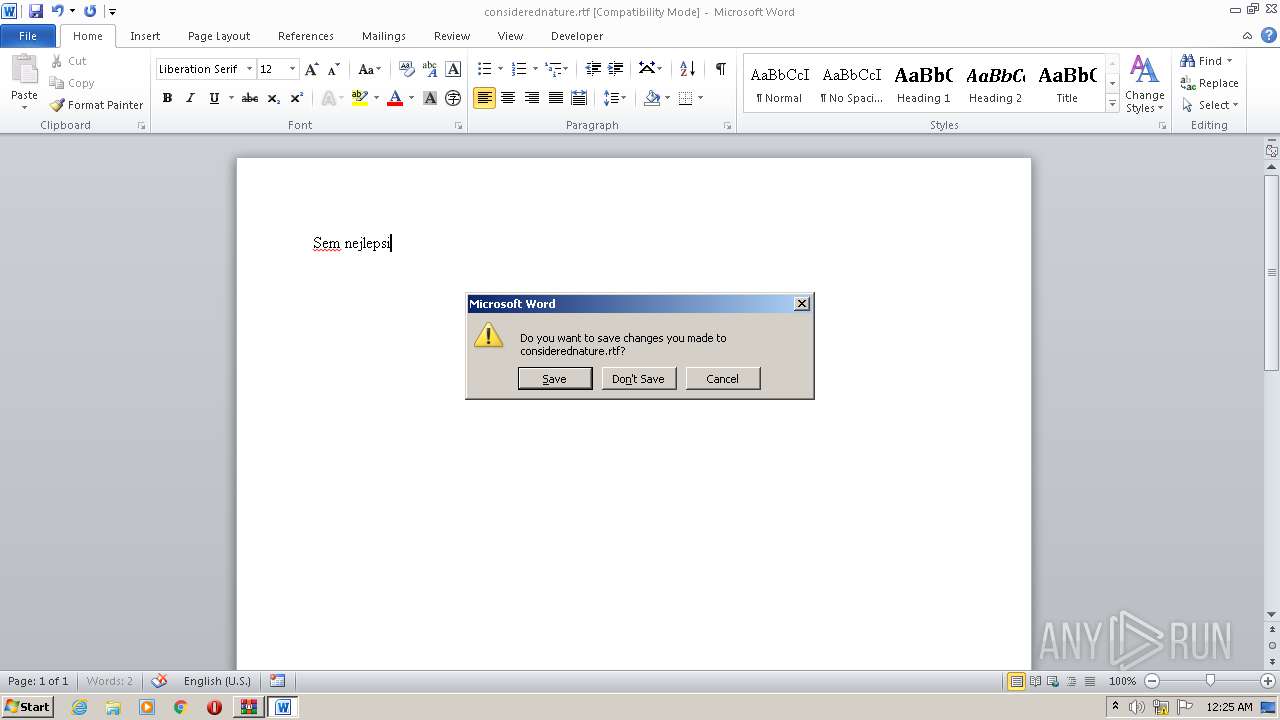Viewport: 1280px width, 720px height.
Task: Click the Redo icon in Quick Access toolbar
Action: pyautogui.click(x=90, y=11)
